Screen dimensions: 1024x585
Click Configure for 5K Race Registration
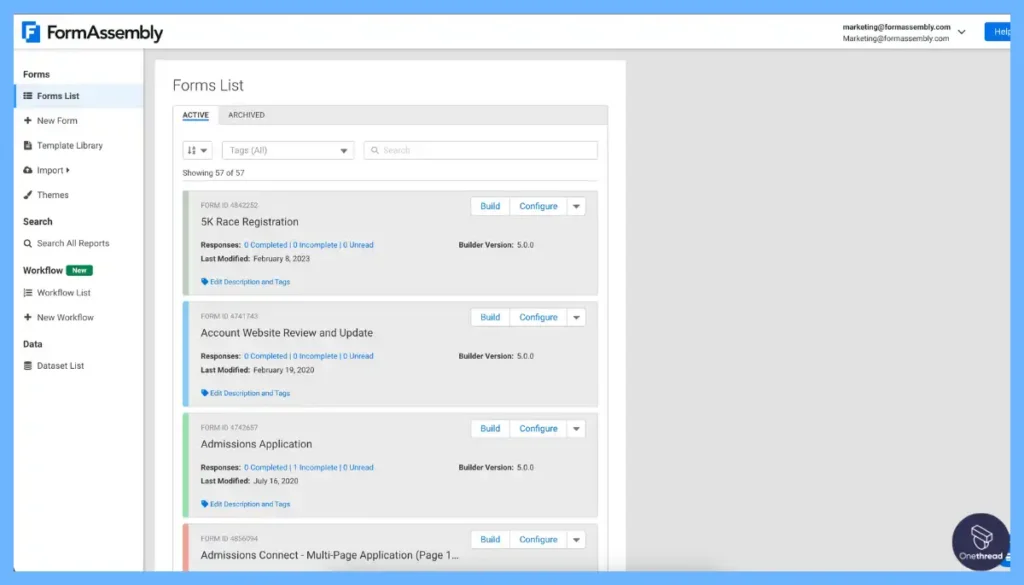(x=538, y=206)
